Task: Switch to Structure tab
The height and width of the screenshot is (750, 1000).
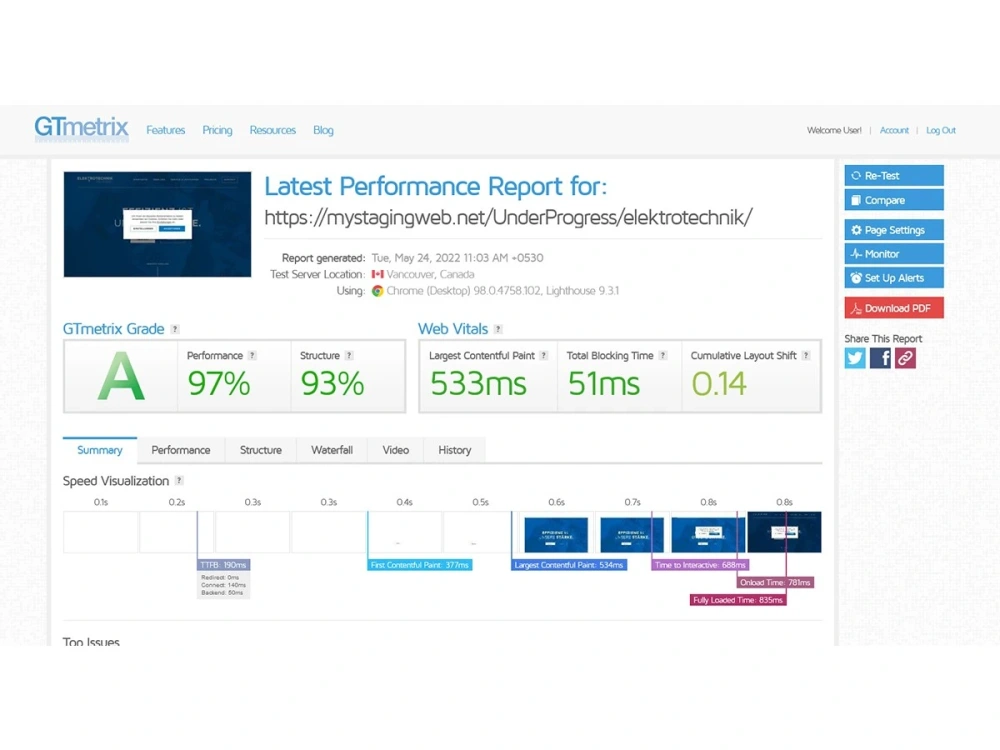Action: pyautogui.click(x=261, y=450)
